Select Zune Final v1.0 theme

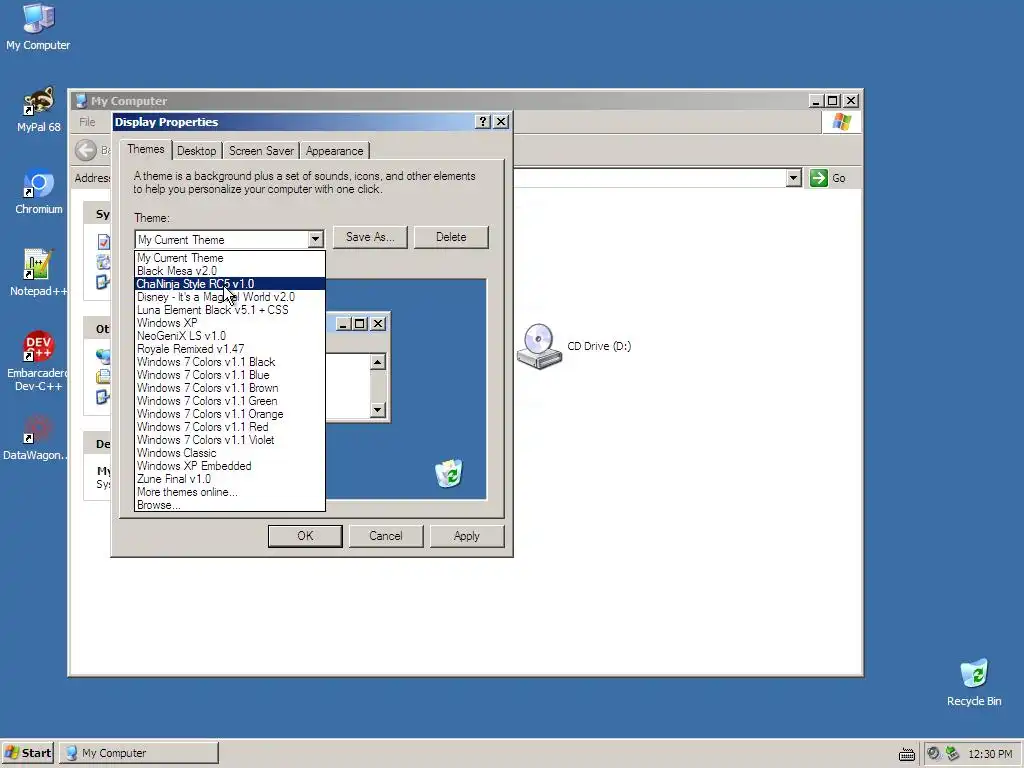coord(230,479)
